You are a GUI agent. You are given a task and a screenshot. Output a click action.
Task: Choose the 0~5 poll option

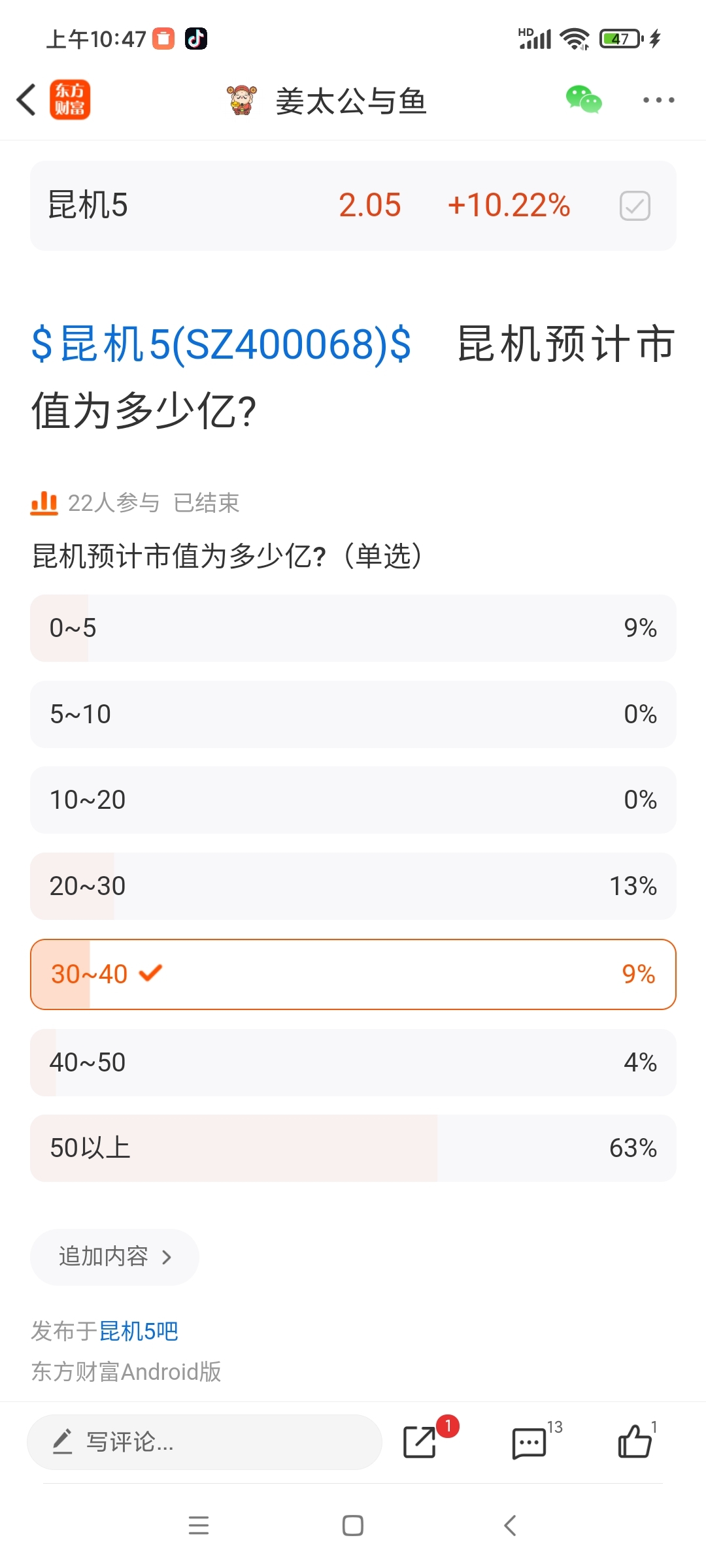click(353, 628)
